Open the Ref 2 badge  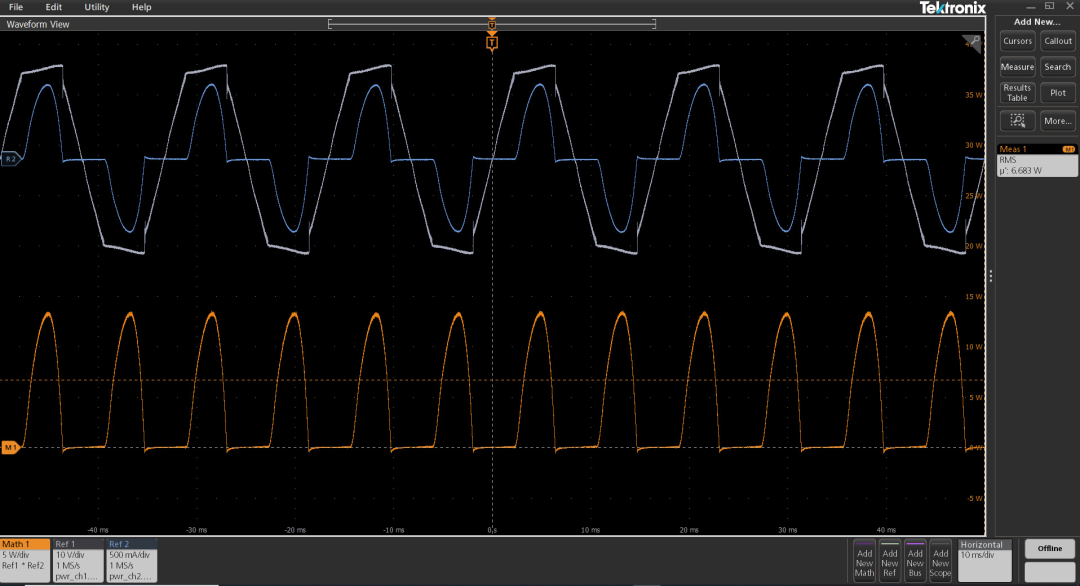pos(131,560)
